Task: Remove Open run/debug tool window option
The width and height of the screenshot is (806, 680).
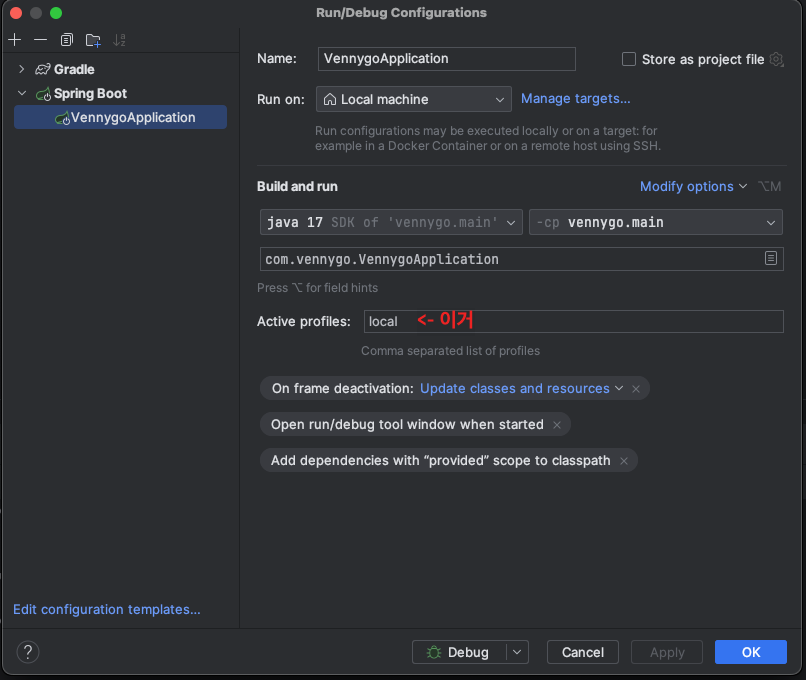Action: (557, 425)
